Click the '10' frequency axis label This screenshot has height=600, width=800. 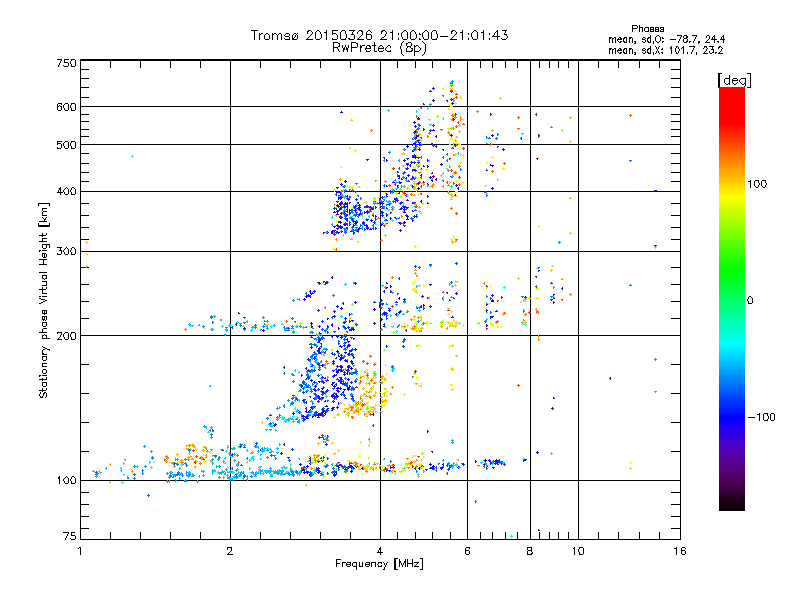click(x=578, y=551)
